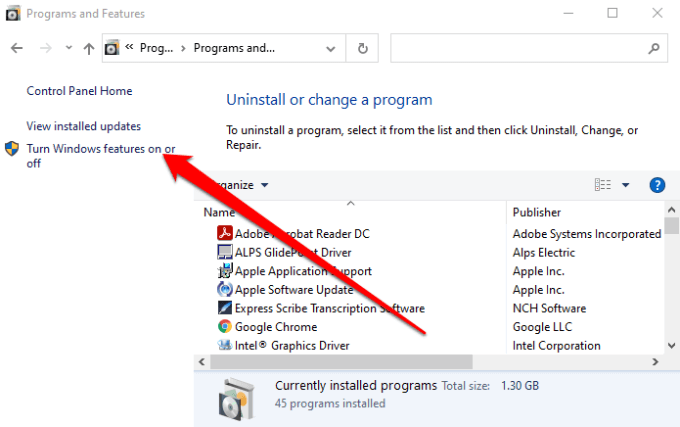
Task: Open Control Panel Home link
Action: pos(79,91)
